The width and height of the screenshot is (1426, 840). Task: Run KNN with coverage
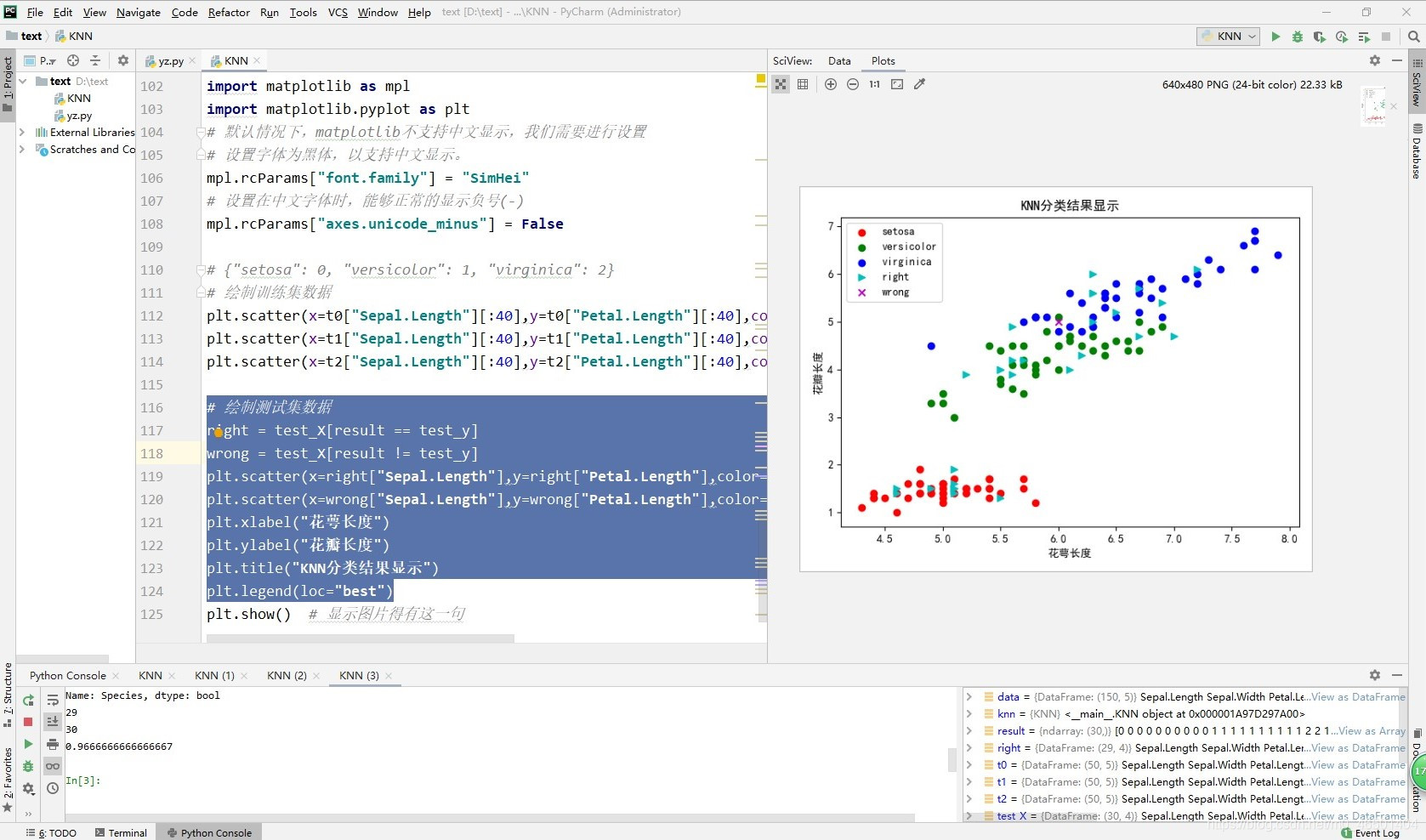click(1320, 37)
